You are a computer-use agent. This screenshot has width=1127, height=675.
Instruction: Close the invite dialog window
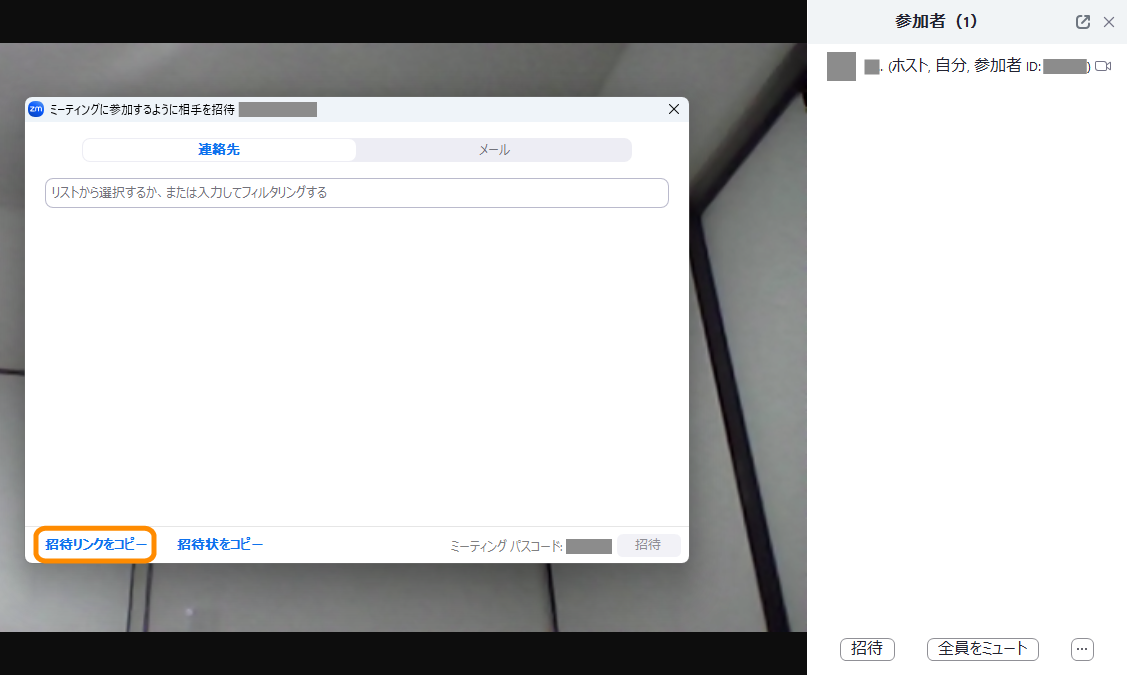click(x=673, y=109)
